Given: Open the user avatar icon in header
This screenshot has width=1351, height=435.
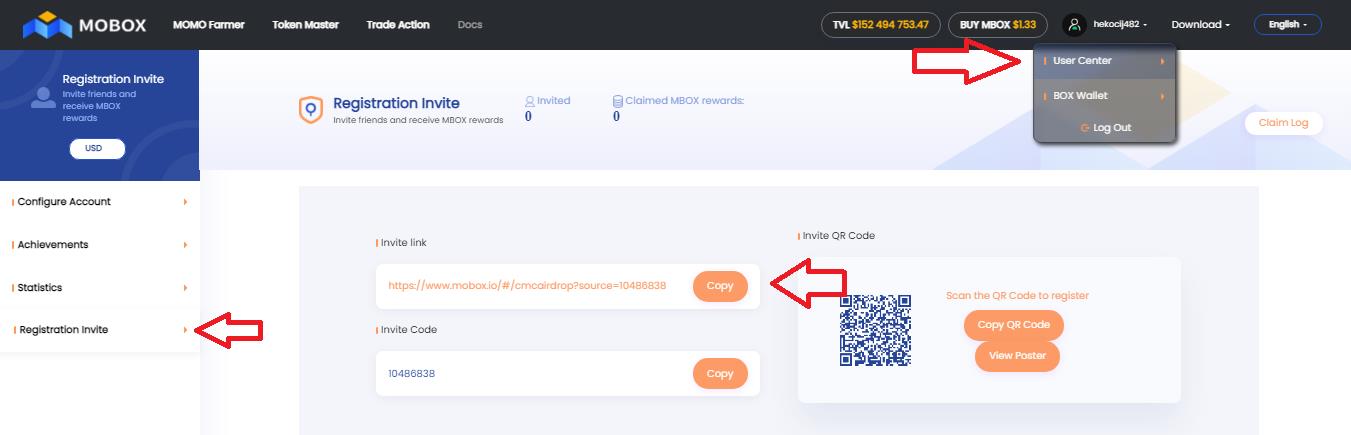Looking at the screenshot, I should 1074,25.
